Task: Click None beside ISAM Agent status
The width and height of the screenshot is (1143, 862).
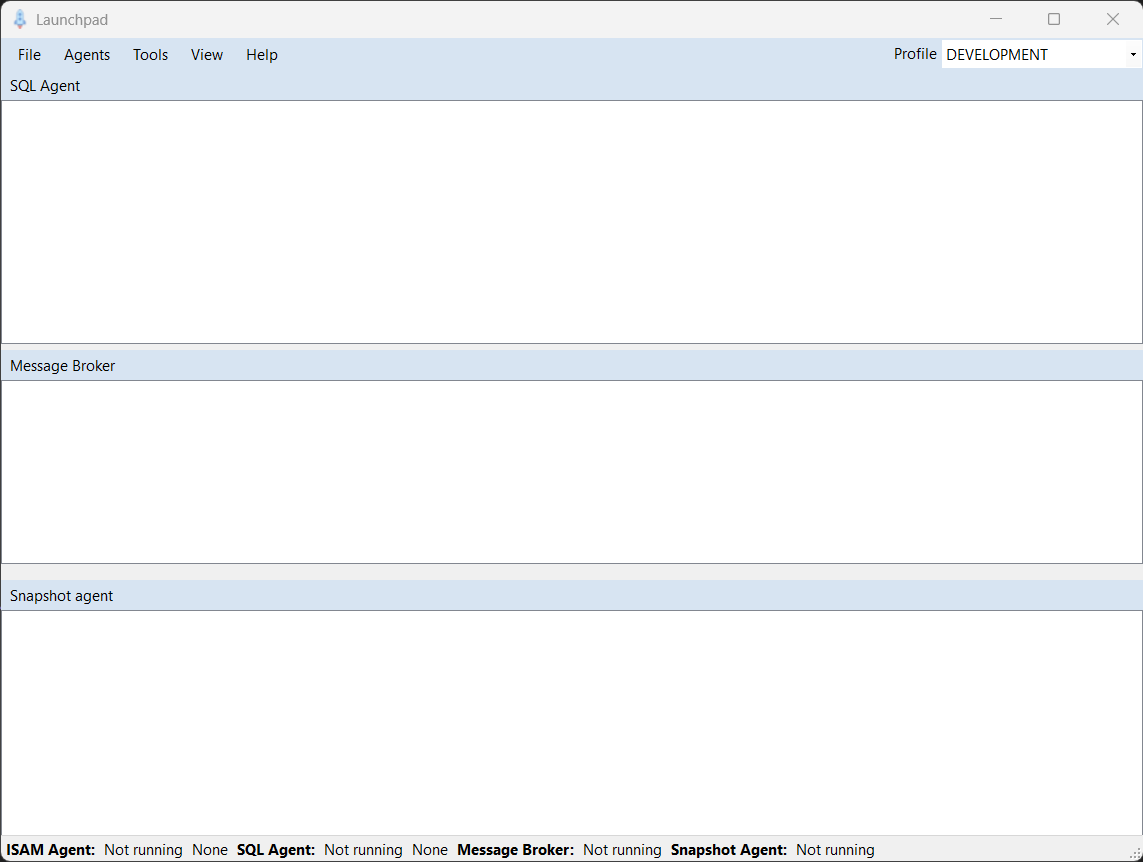Action: [210, 850]
